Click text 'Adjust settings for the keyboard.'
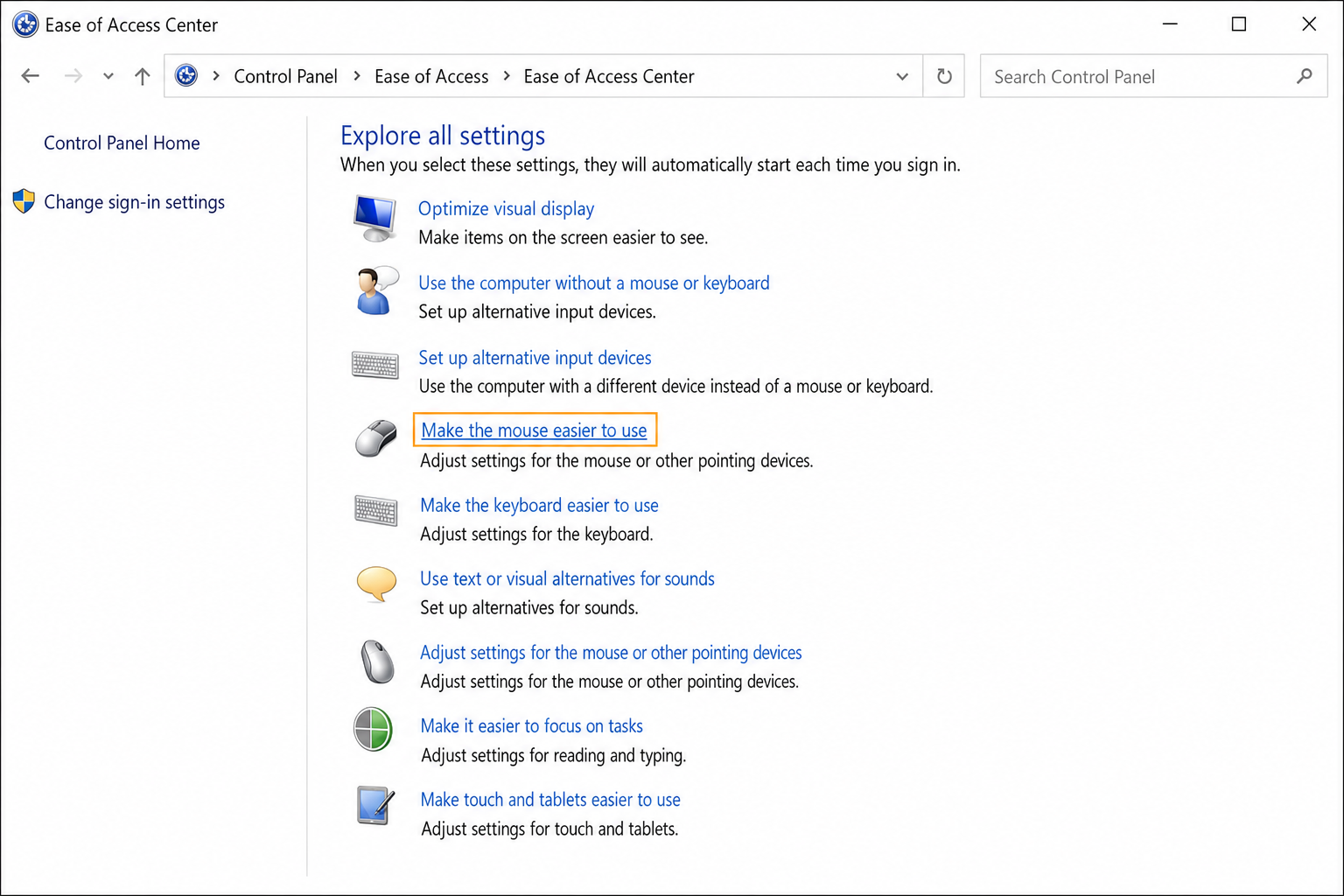The height and width of the screenshot is (896, 1344). click(x=536, y=534)
